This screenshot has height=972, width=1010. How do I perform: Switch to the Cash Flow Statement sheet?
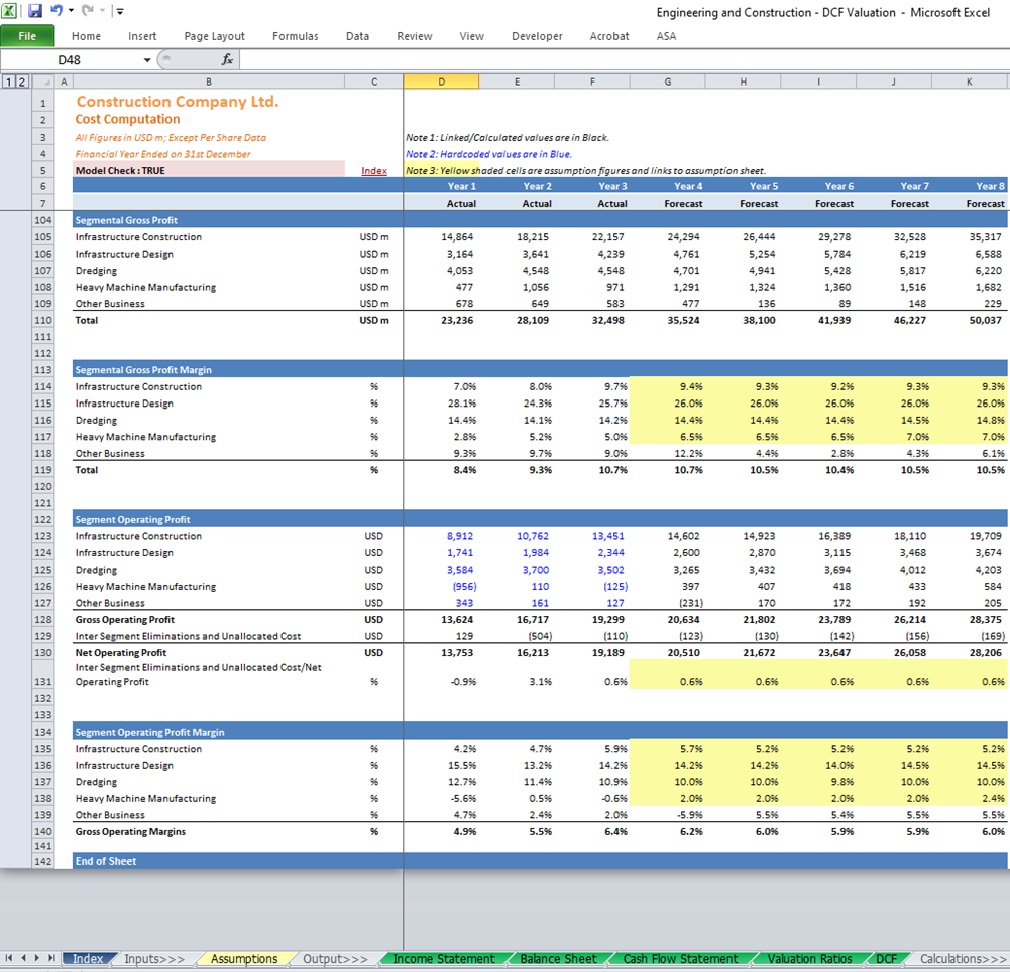tap(681, 958)
